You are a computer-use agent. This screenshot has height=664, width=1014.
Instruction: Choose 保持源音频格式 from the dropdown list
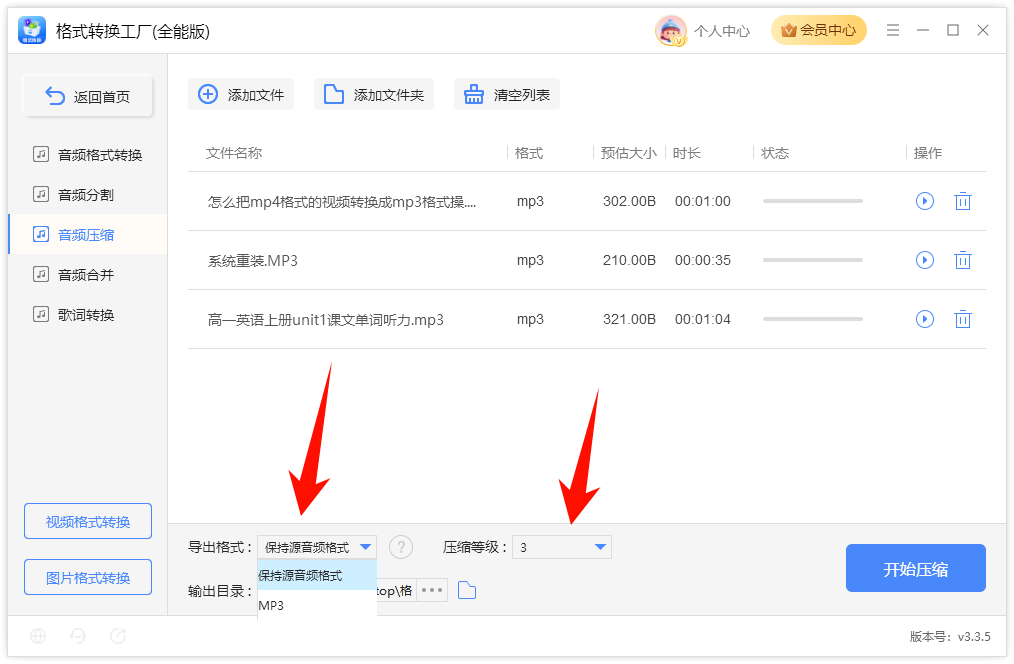pos(317,575)
